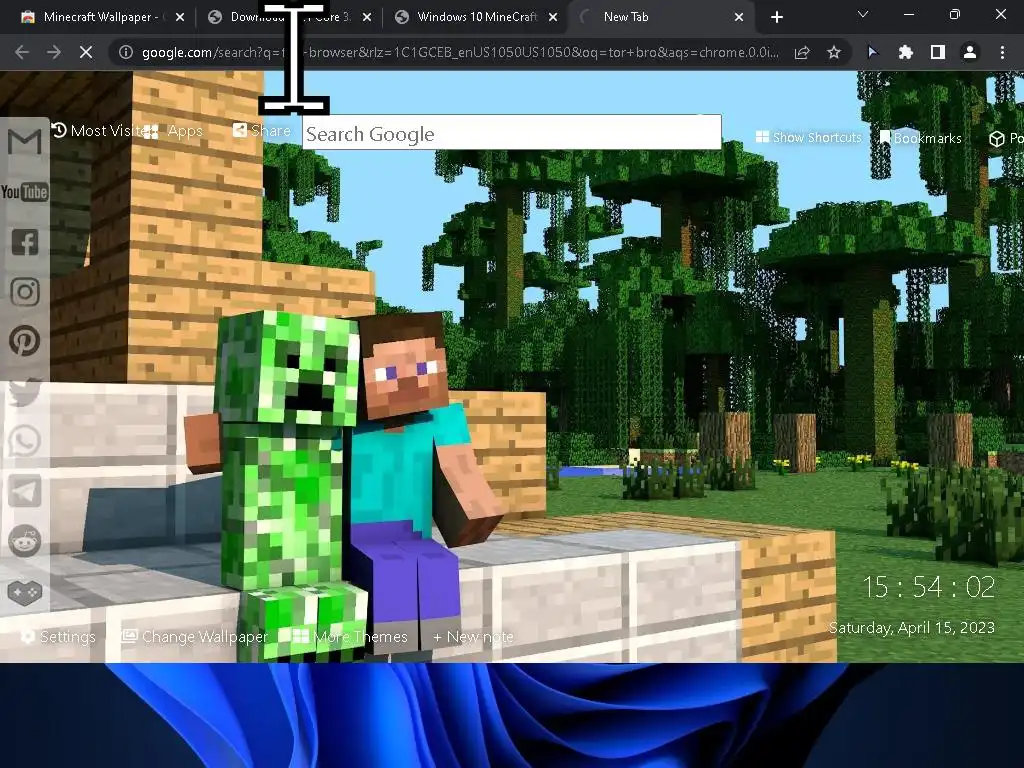Focus the Search Google box
1024x768 pixels.
(x=512, y=133)
